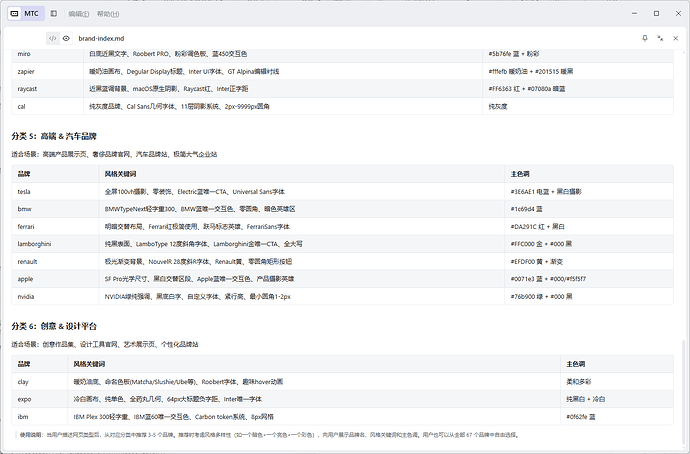
Task: Click apple's SF Pro keywords cell
Action: coord(302,279)
